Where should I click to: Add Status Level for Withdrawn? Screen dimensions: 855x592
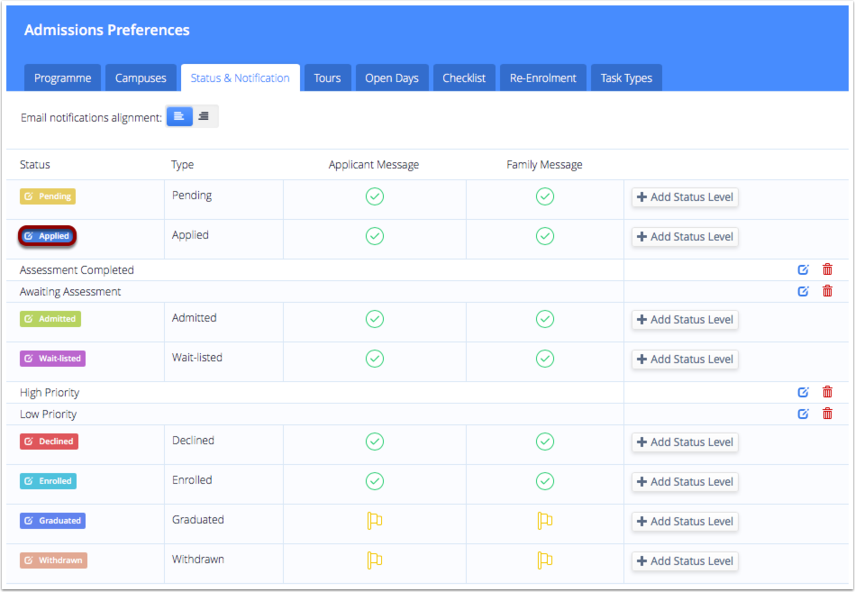point(685,561)
